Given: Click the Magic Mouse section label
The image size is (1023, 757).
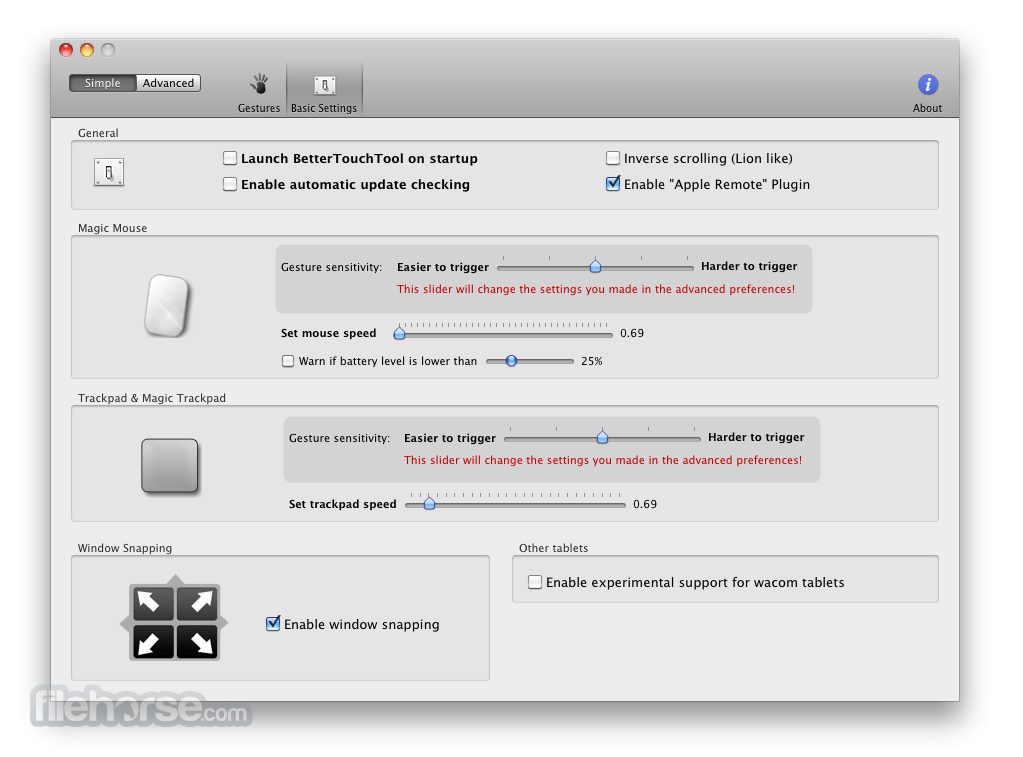Looking at the screenshot, I should [x=112, y=228].
